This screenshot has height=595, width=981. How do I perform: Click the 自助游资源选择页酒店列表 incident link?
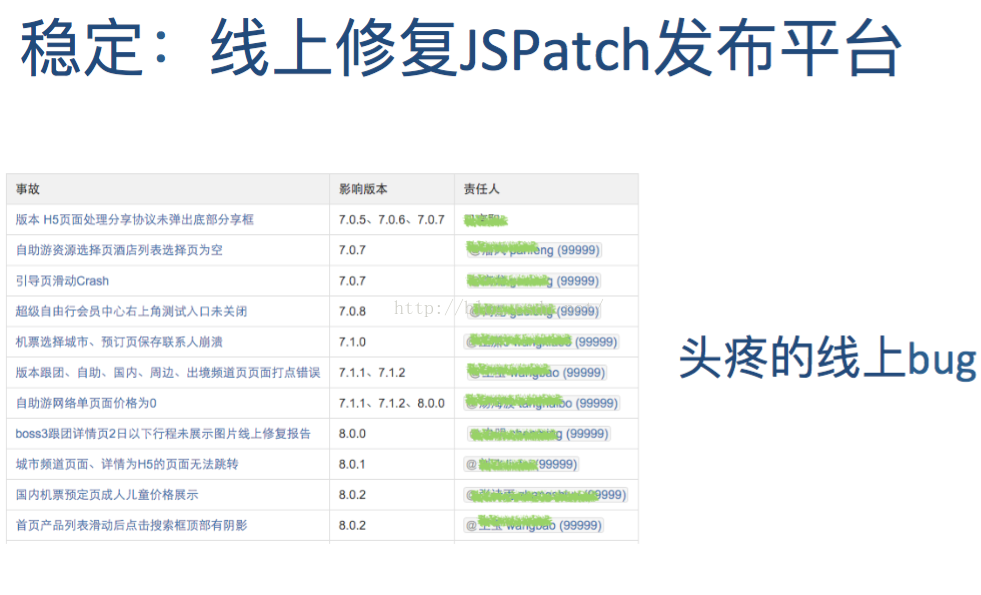119,250
